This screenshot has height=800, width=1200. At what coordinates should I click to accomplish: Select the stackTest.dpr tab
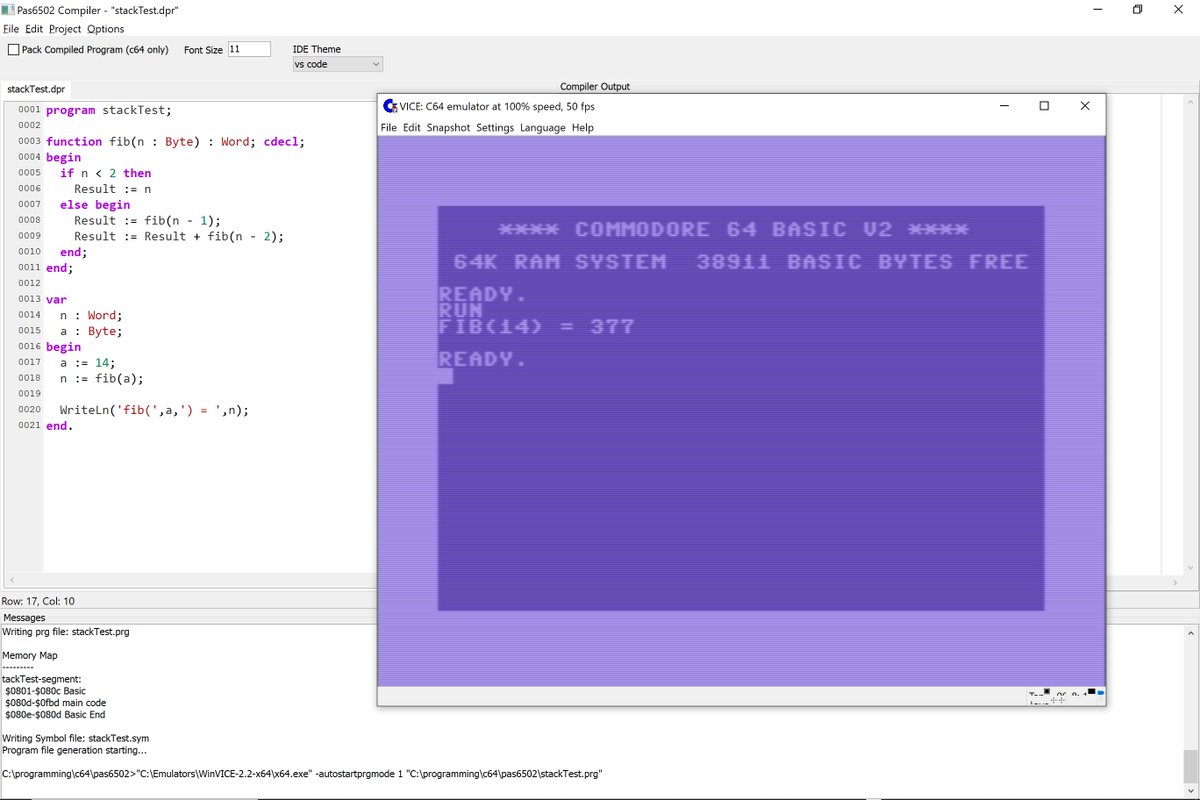(x=36, y=89)
